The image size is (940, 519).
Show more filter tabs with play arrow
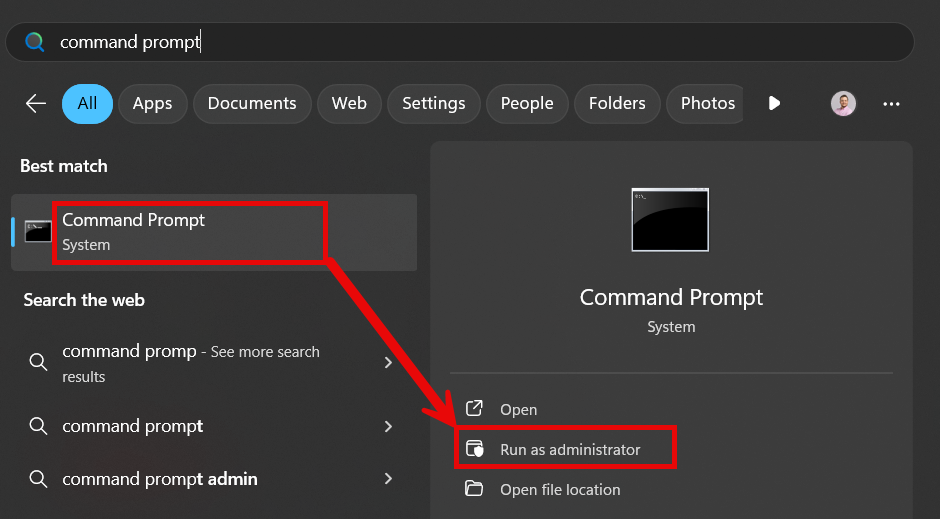(774, 104)
